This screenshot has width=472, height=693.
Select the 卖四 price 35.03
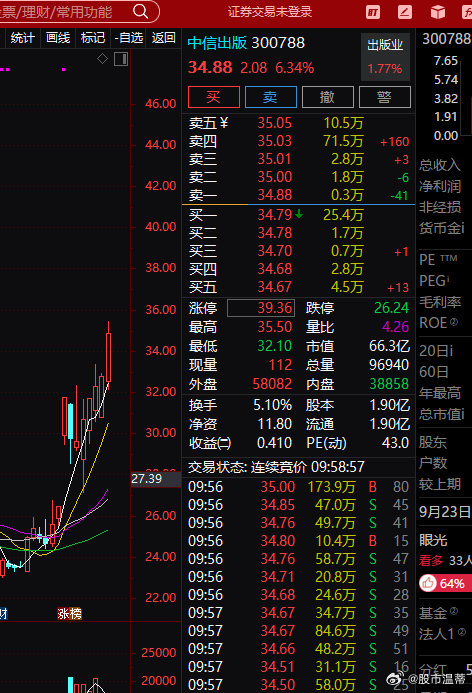pyautogui.click(x=274, y=141)
